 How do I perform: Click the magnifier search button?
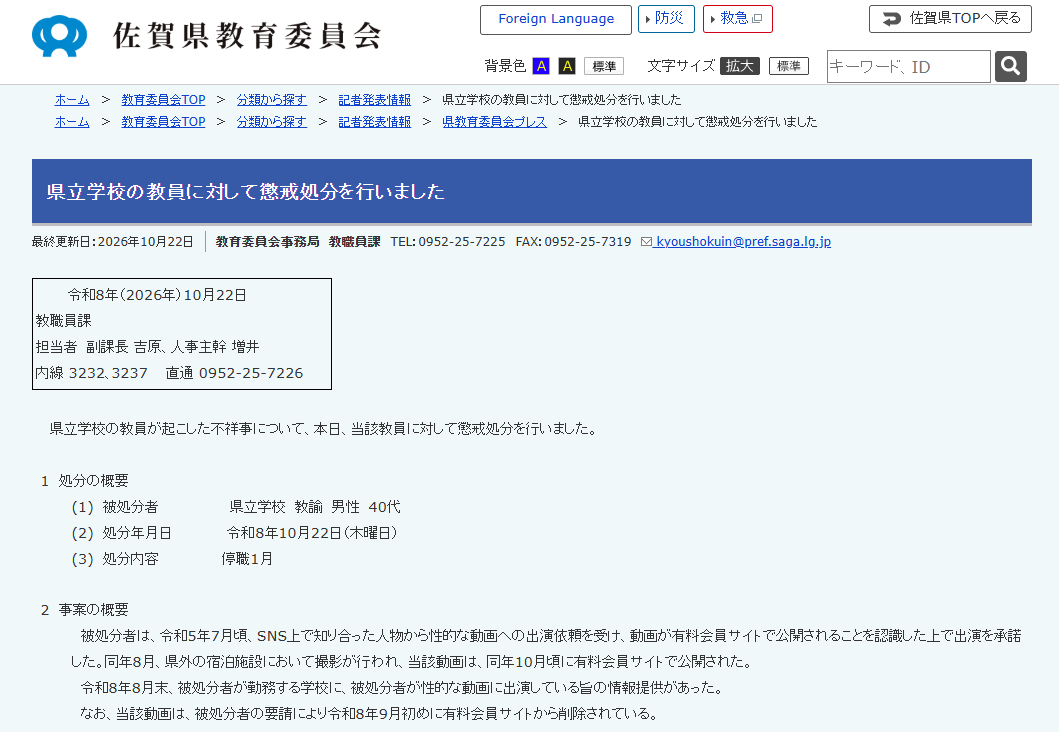(x=1010, y=66)
